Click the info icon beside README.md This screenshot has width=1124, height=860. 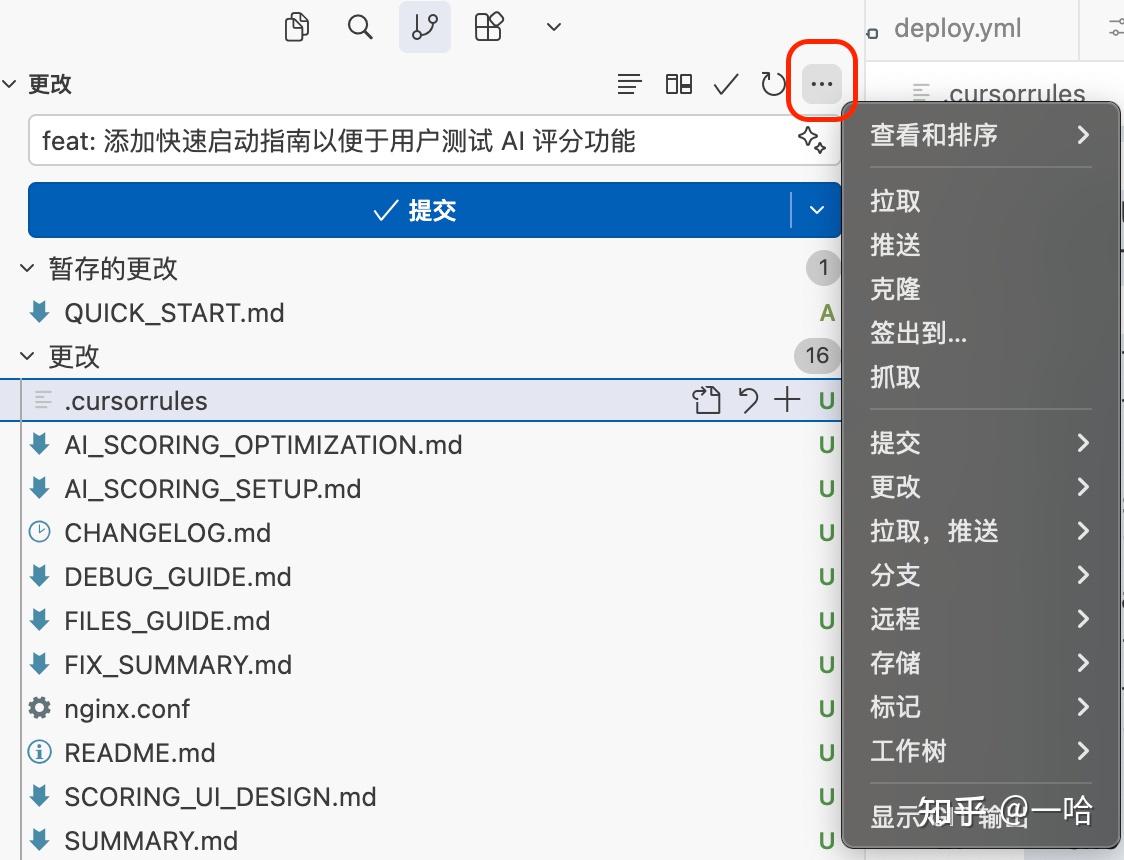[x=39, y=752]
